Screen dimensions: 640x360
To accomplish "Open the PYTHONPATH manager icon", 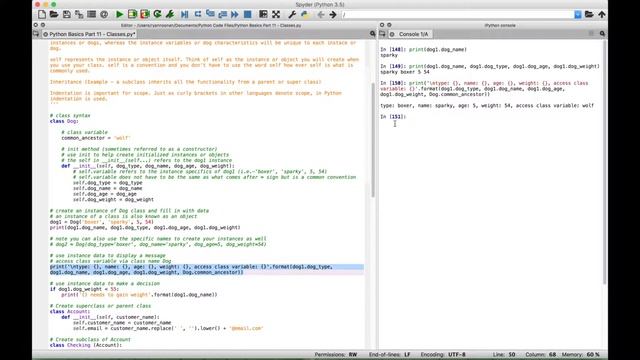I will (x=304, y=14).
